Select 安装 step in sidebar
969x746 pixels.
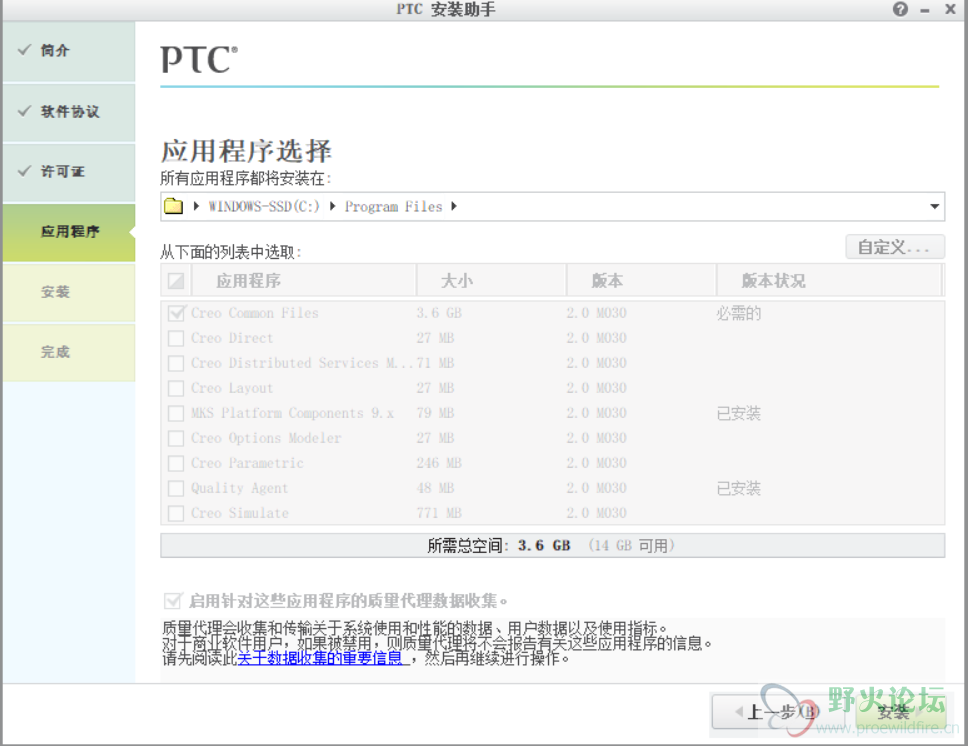click(69, 292)
